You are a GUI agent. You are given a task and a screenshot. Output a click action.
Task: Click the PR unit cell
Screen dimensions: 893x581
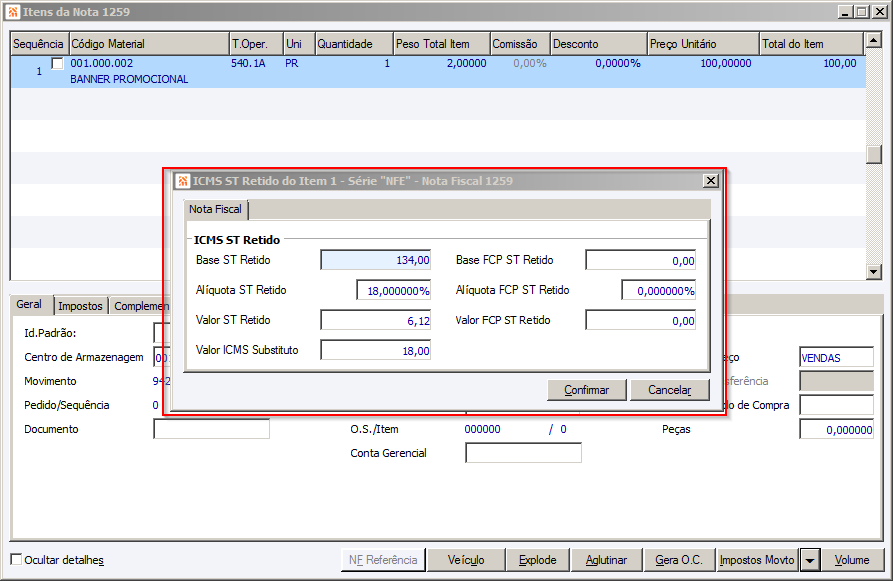[292, 63]
